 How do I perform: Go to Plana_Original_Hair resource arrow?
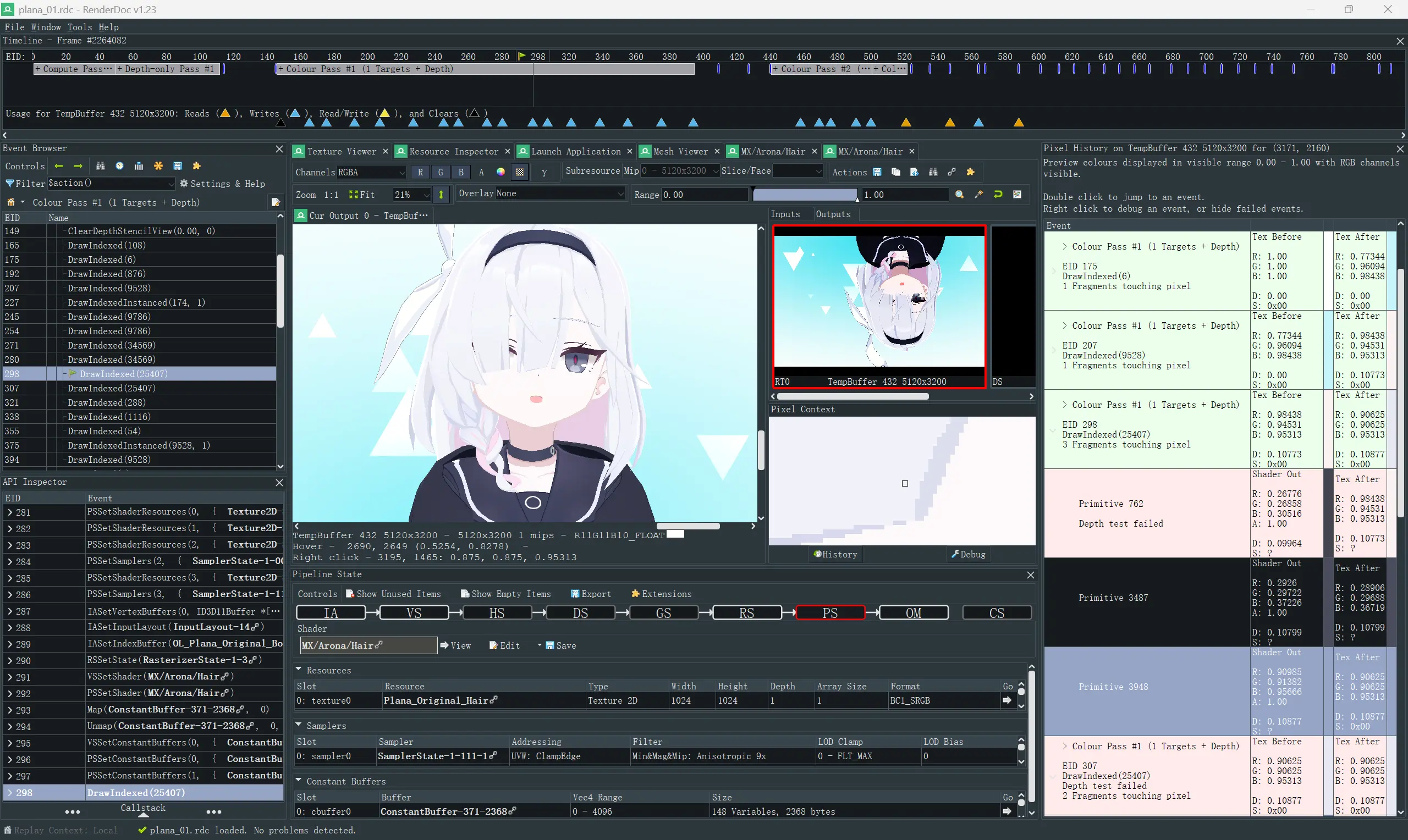pyautogui.click(x=1007, y=700)
